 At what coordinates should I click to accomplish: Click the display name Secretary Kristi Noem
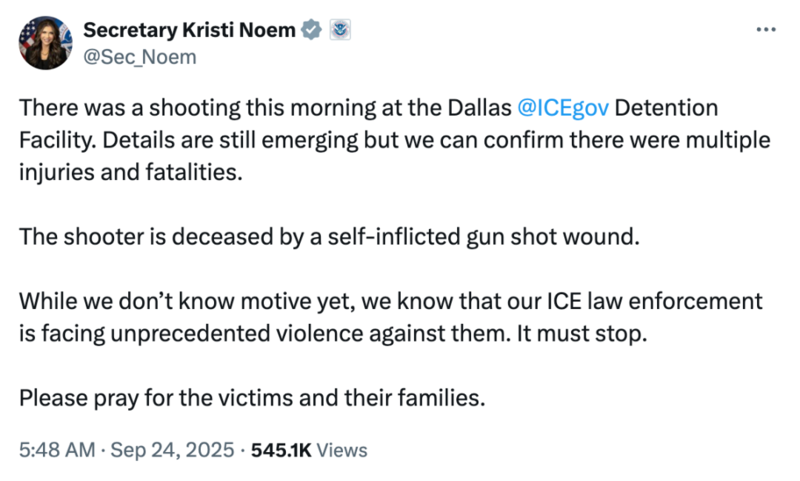(189, 30)
